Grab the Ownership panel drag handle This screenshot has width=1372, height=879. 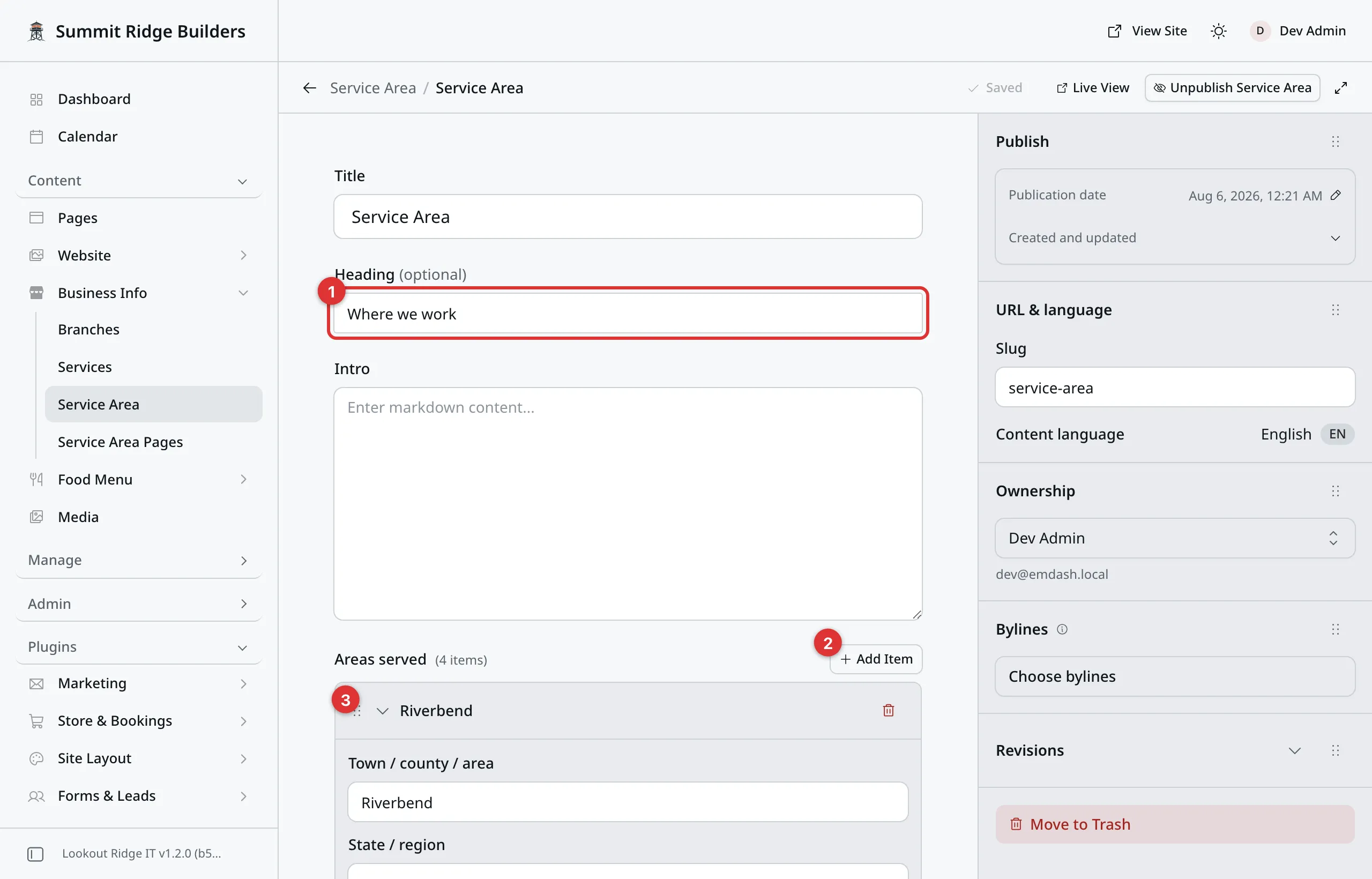1336,491
